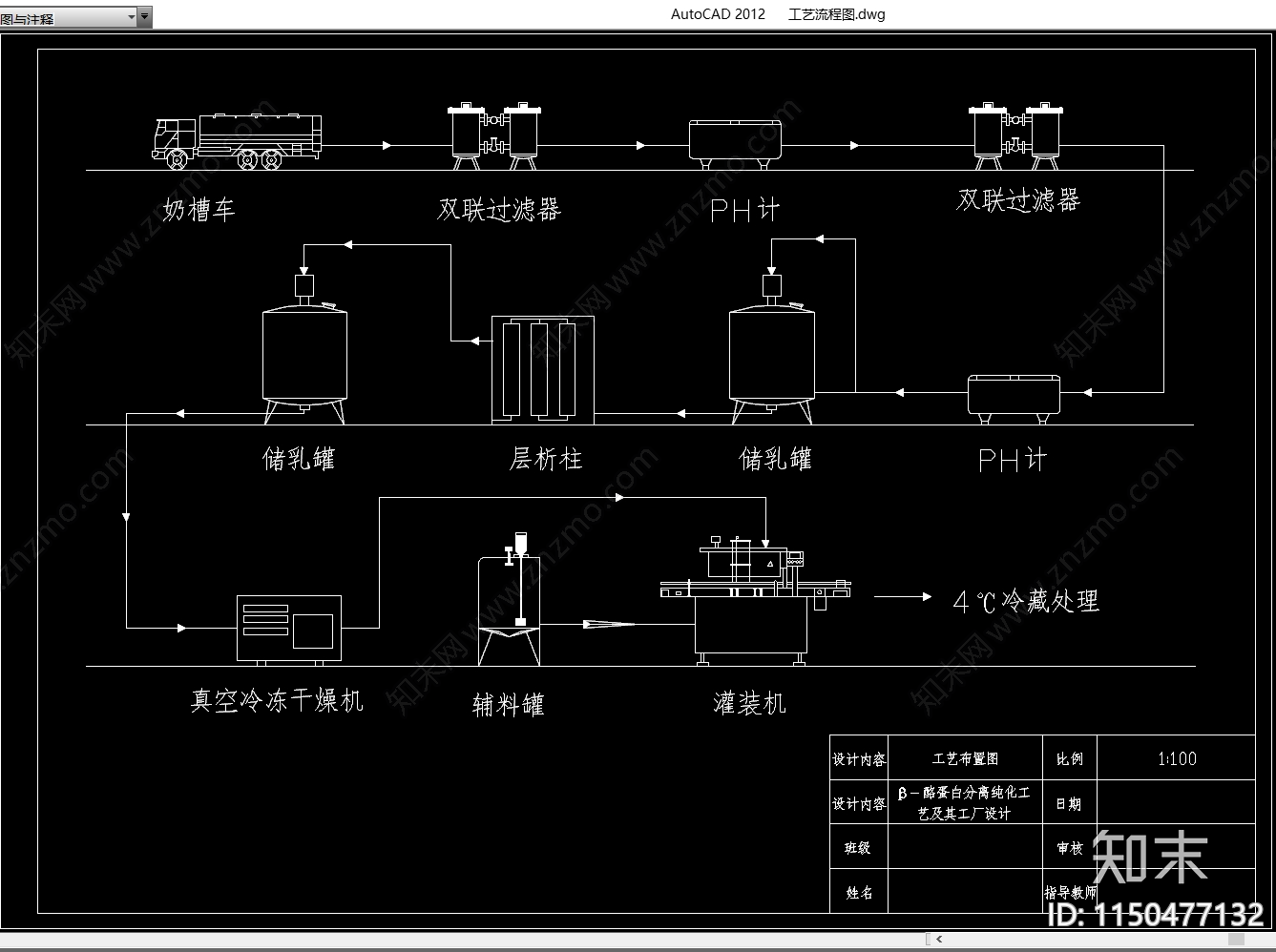Click the 日期 title block cell
Viewport: 1276px width, 952px height.
(1070, 803)
